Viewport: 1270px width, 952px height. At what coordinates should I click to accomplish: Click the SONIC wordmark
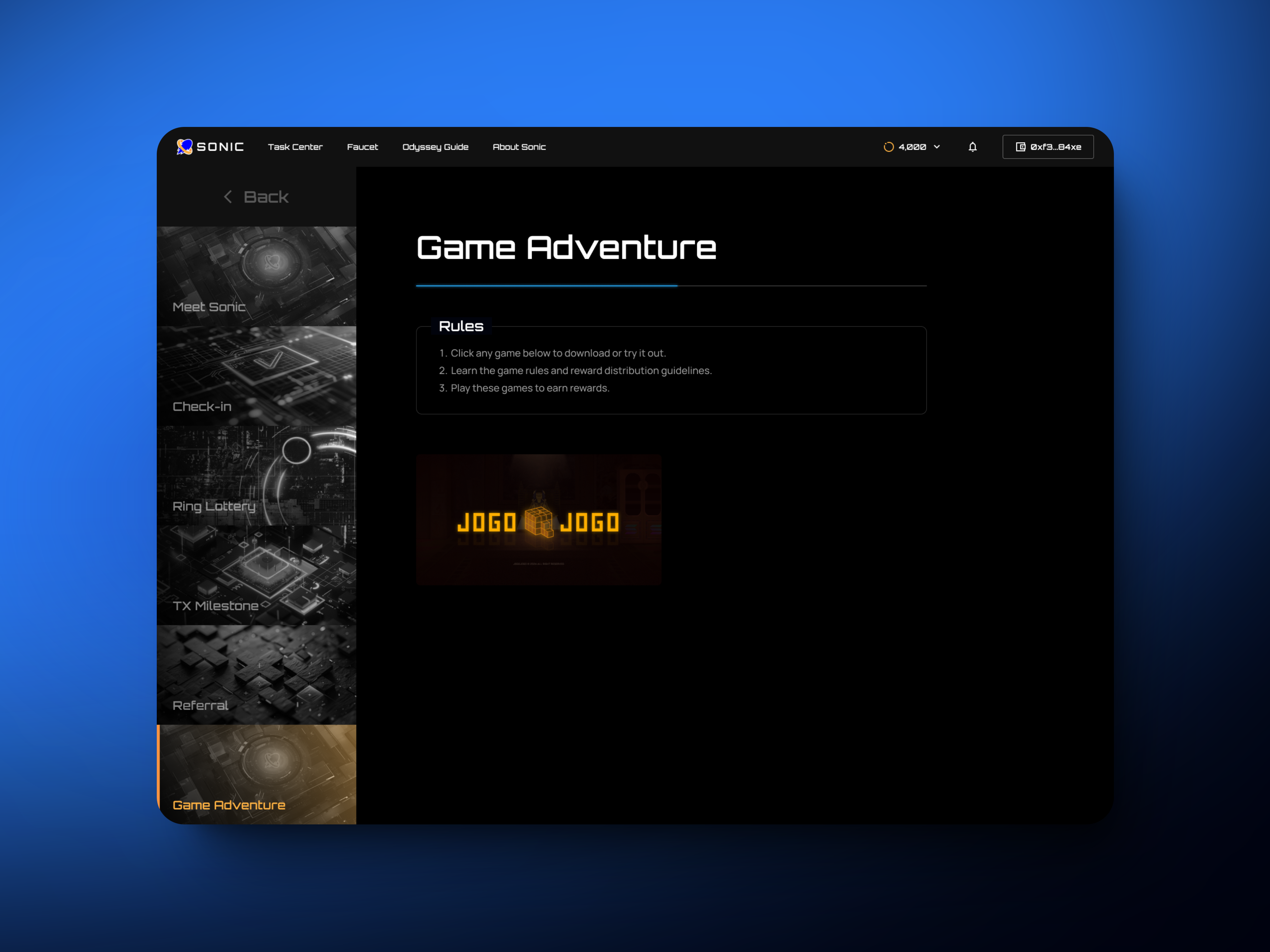click(220, 147)
